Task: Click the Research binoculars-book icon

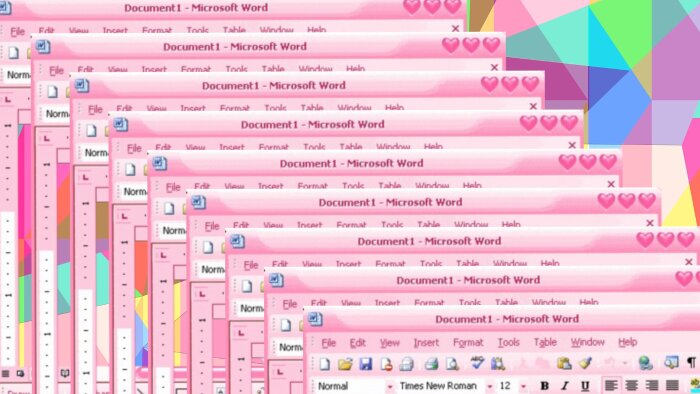Action: (x=498, y=363)
